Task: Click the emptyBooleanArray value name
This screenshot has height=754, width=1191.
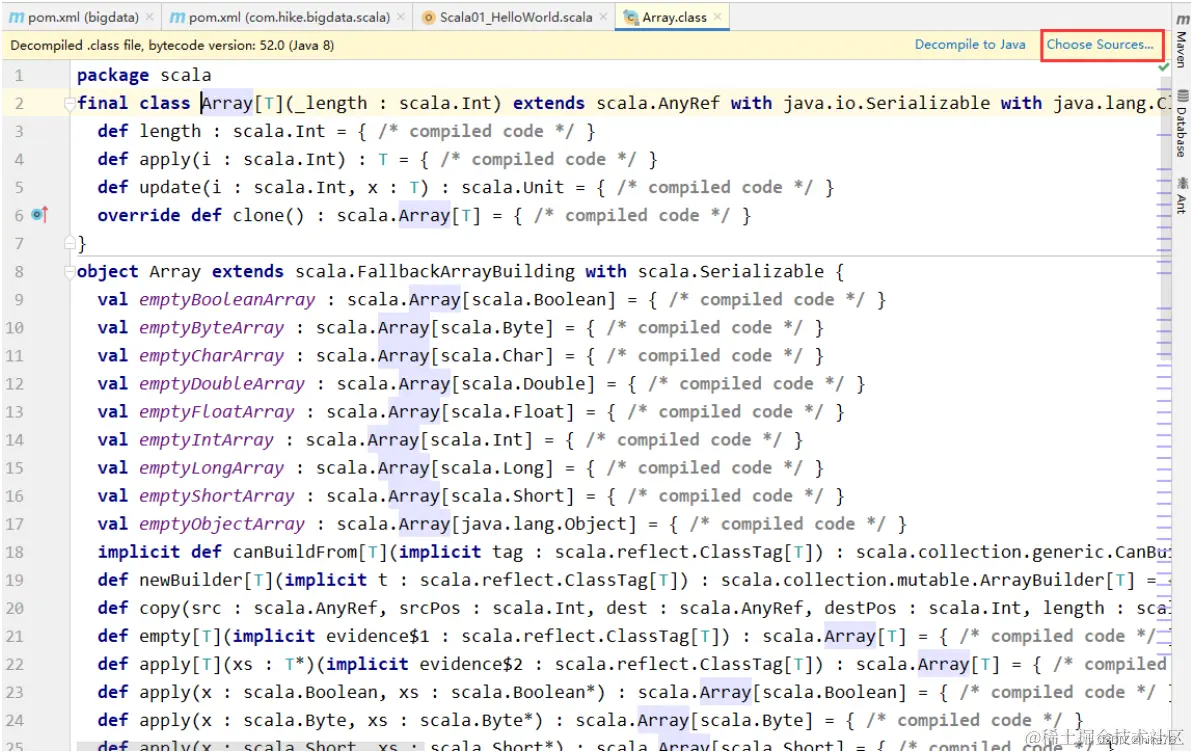Action: tap(226, 300)
